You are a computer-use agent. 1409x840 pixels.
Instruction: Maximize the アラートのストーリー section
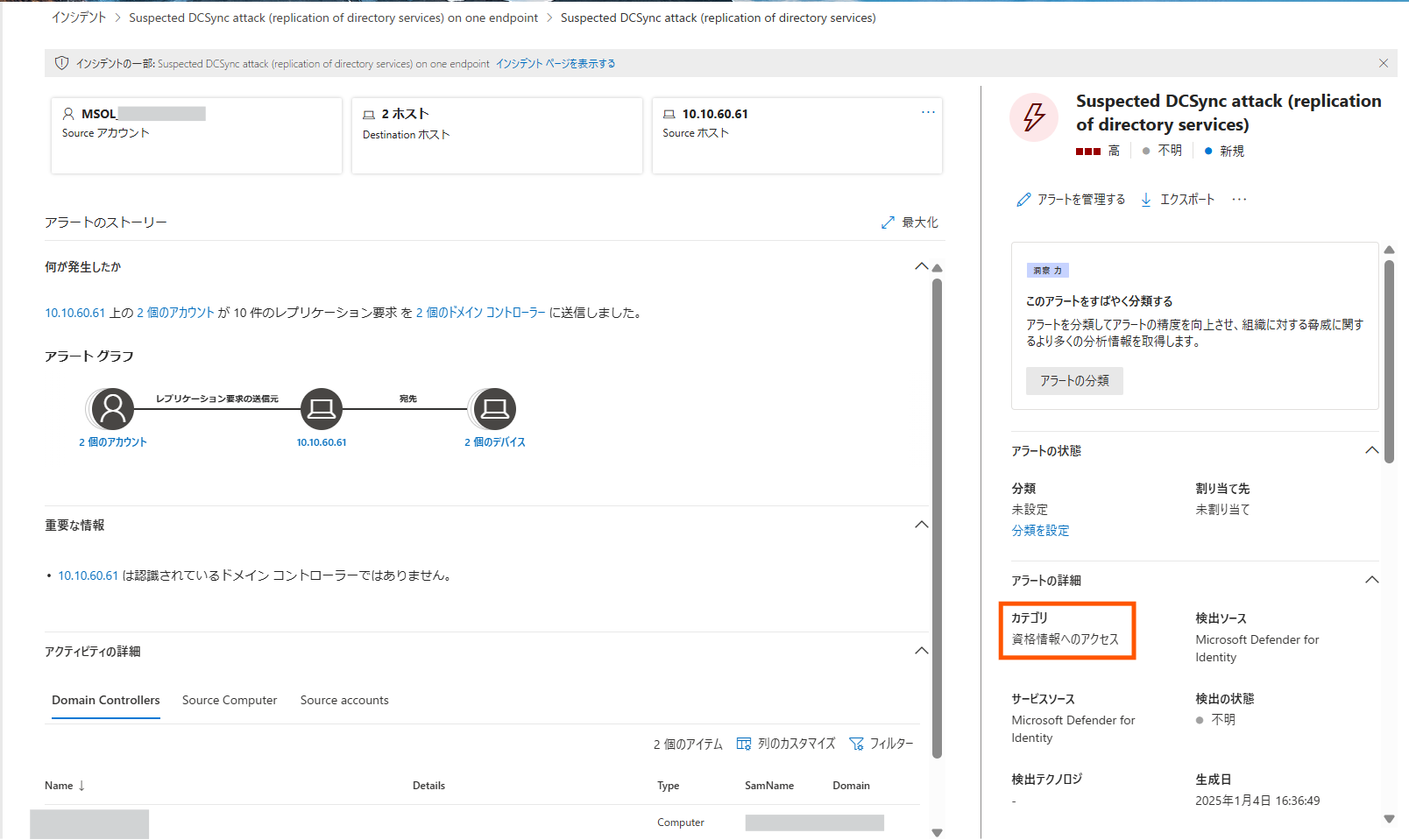click(x=910, y=222)
